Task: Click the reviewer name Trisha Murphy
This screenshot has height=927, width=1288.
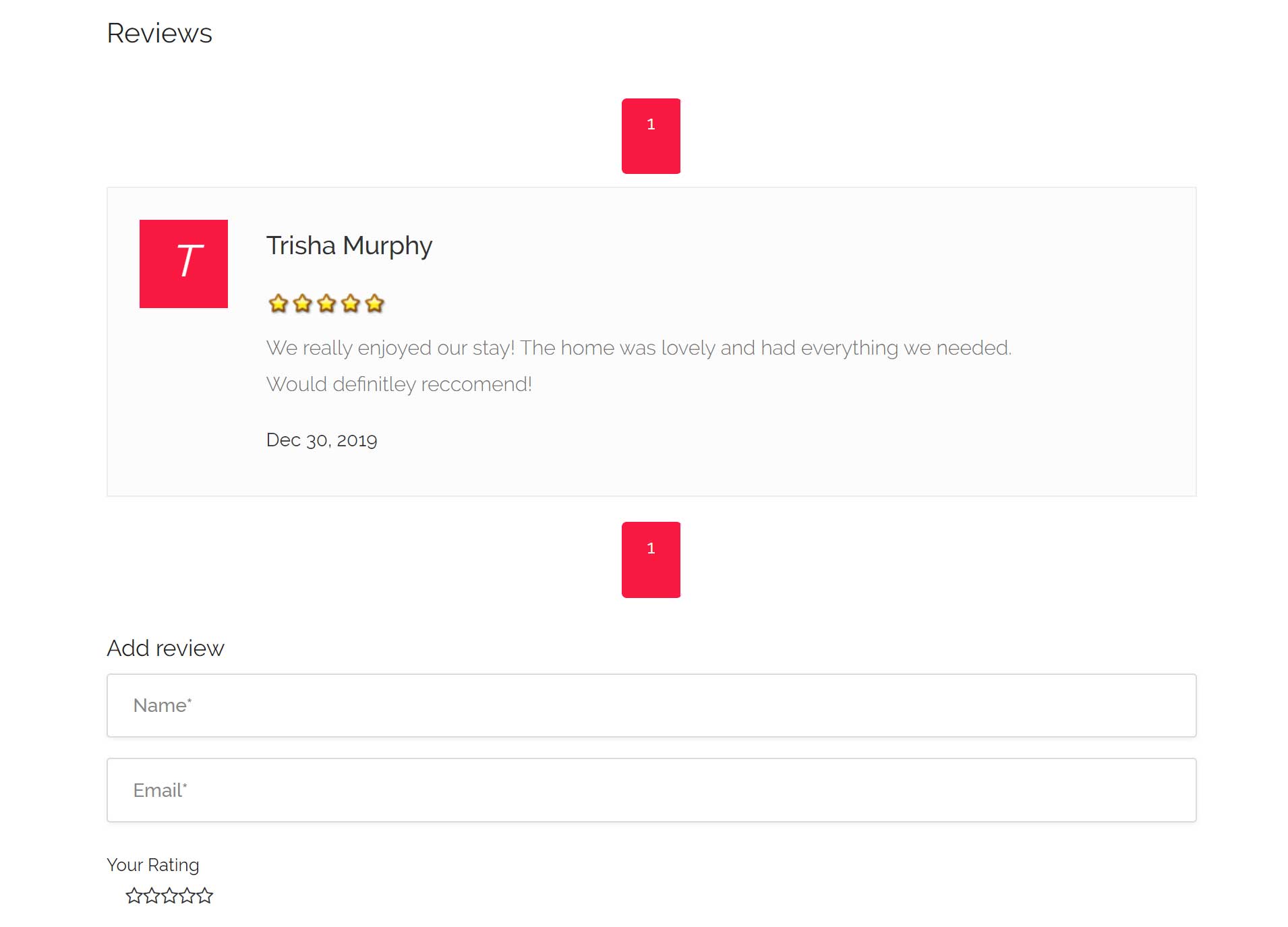Action: pos(349,246)
